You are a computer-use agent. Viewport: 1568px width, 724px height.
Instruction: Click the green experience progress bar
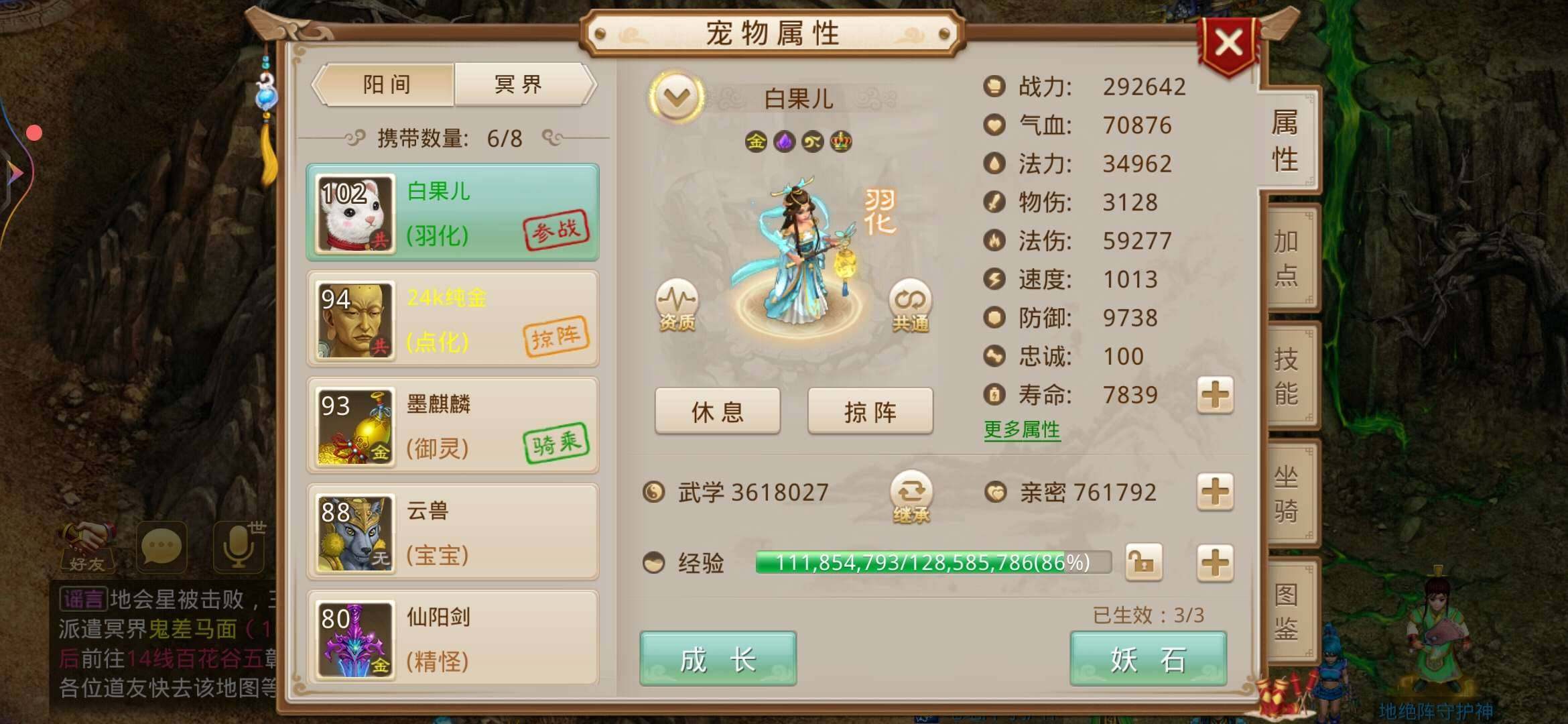(x=933, y=562)
